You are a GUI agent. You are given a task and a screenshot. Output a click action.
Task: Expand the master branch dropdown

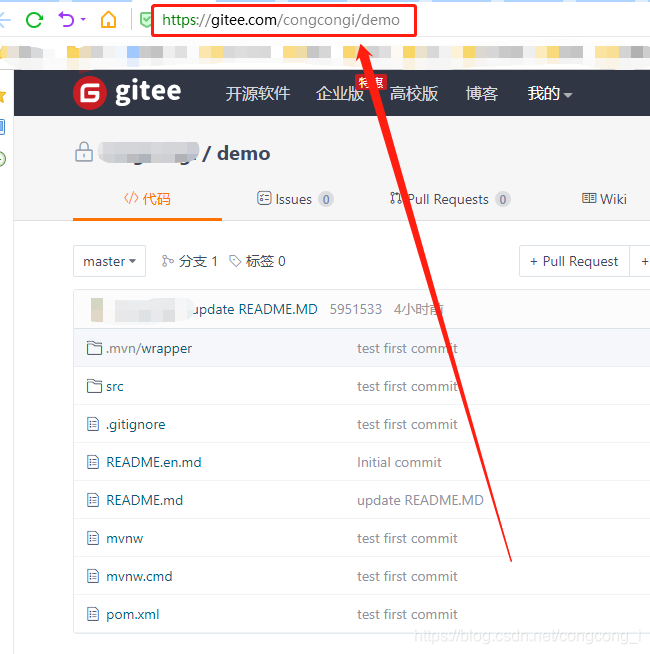coord(109,261)
